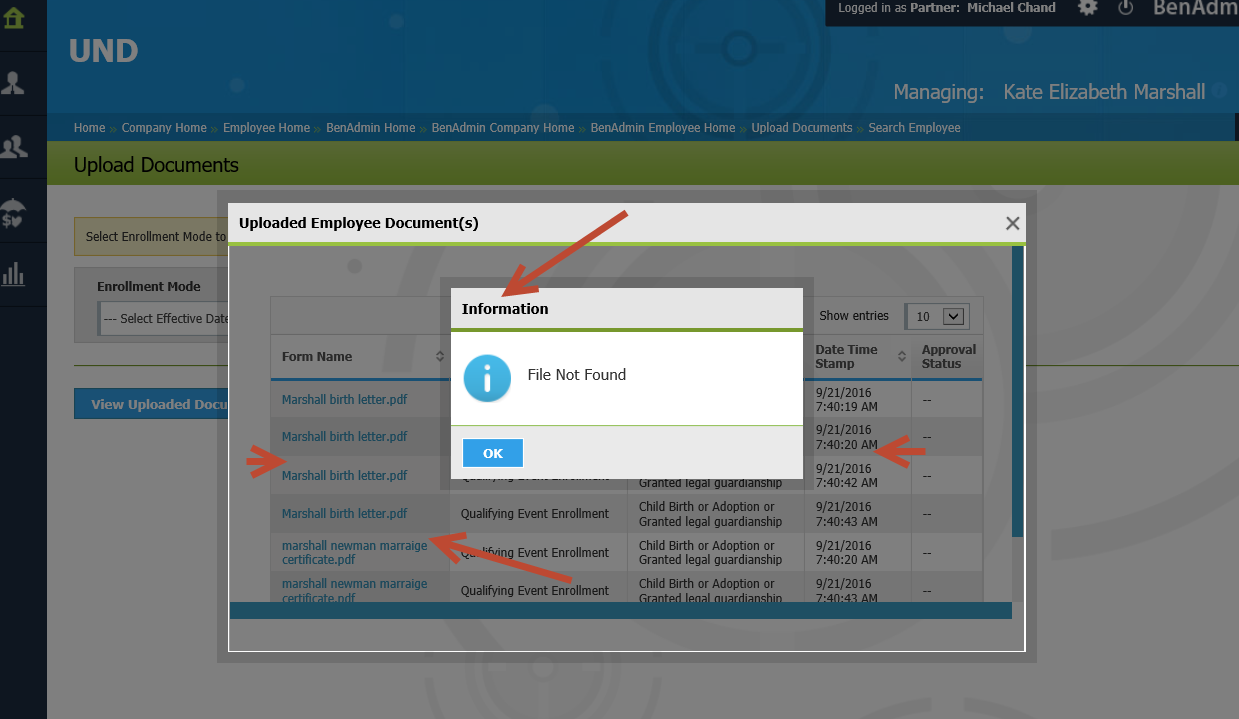
Task: Go to Upload Documents breadcrumb link
Action: (802, 128)
